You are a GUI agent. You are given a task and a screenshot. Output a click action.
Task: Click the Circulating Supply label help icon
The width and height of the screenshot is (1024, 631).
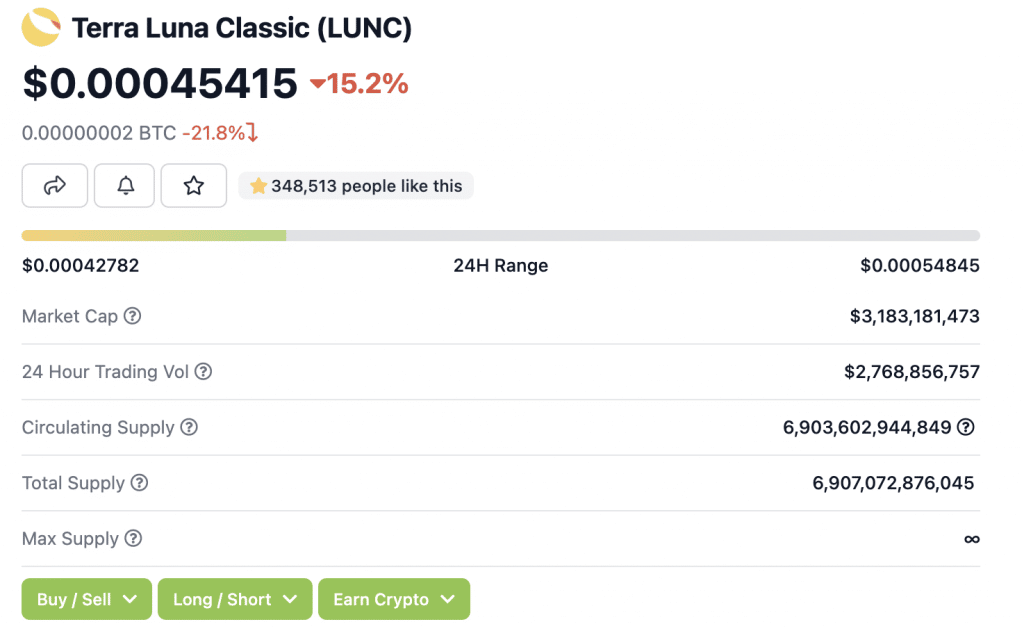[x=189, y=427]
